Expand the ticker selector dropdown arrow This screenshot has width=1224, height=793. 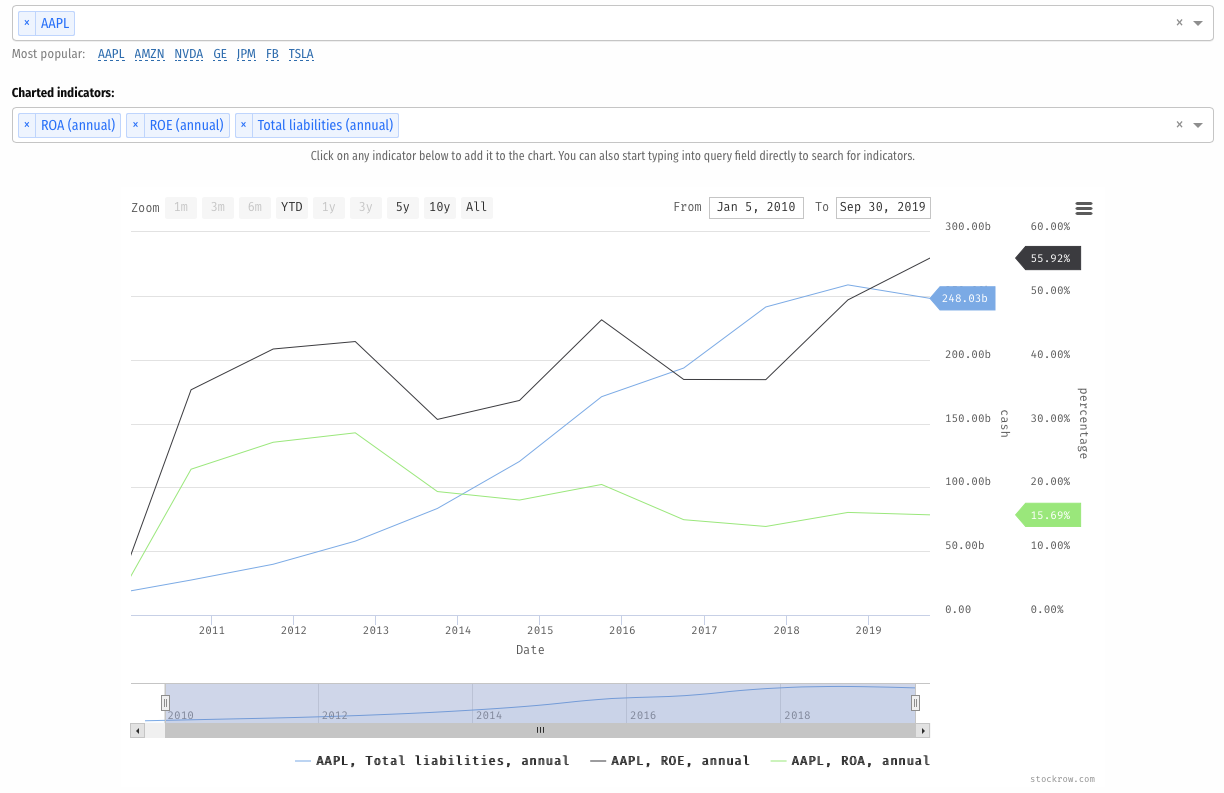coord(1198,23)
